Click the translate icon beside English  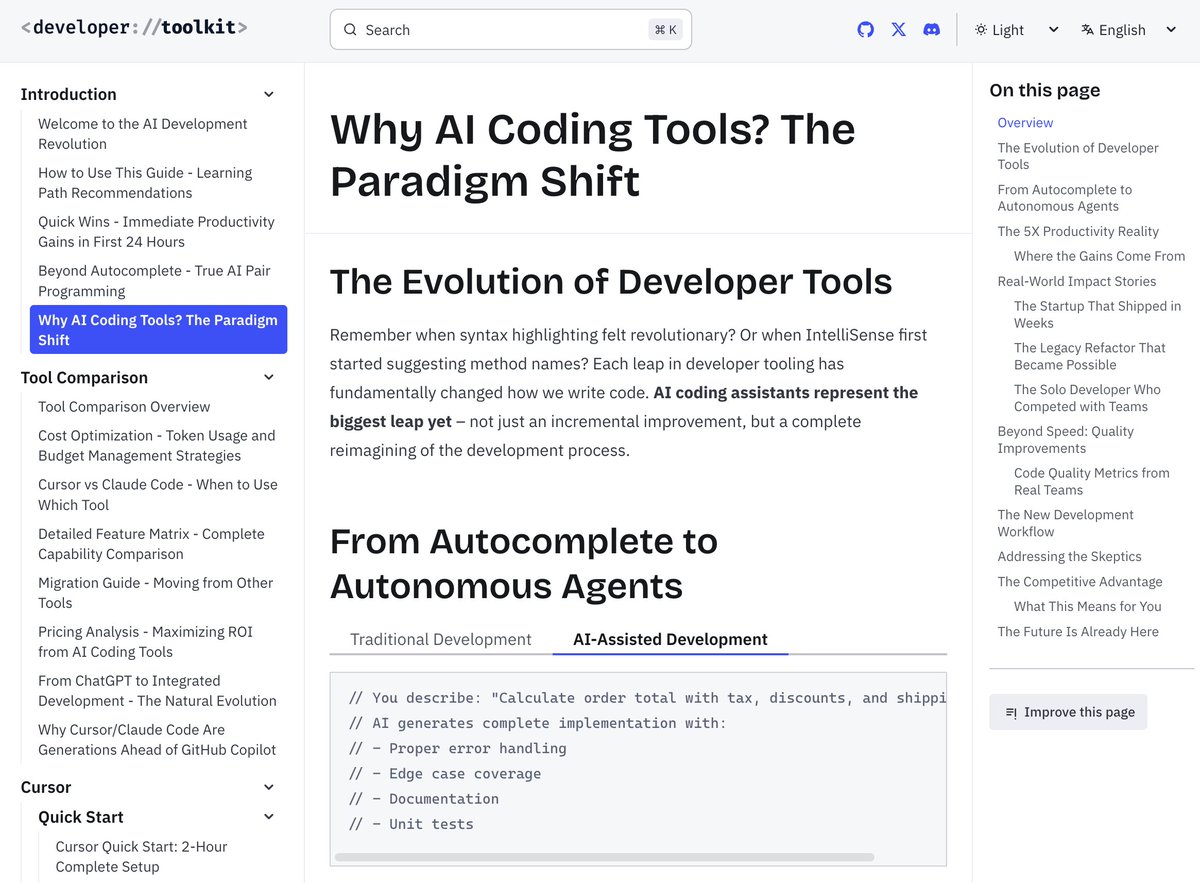(1087, 30)
